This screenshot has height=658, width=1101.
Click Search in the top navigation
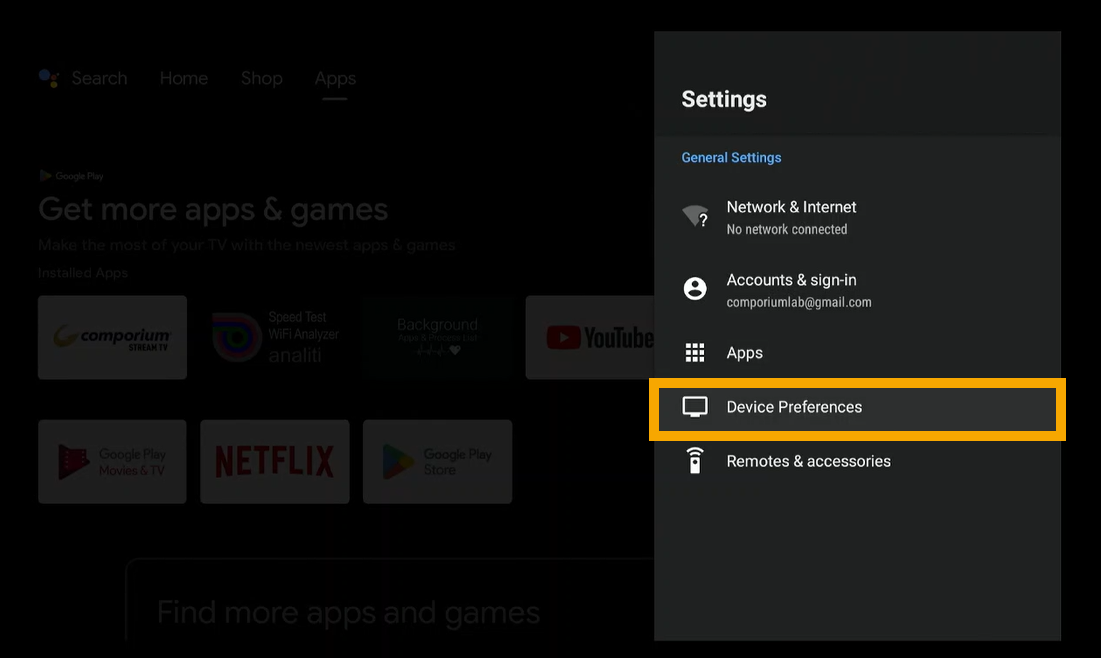click(99, 78)
